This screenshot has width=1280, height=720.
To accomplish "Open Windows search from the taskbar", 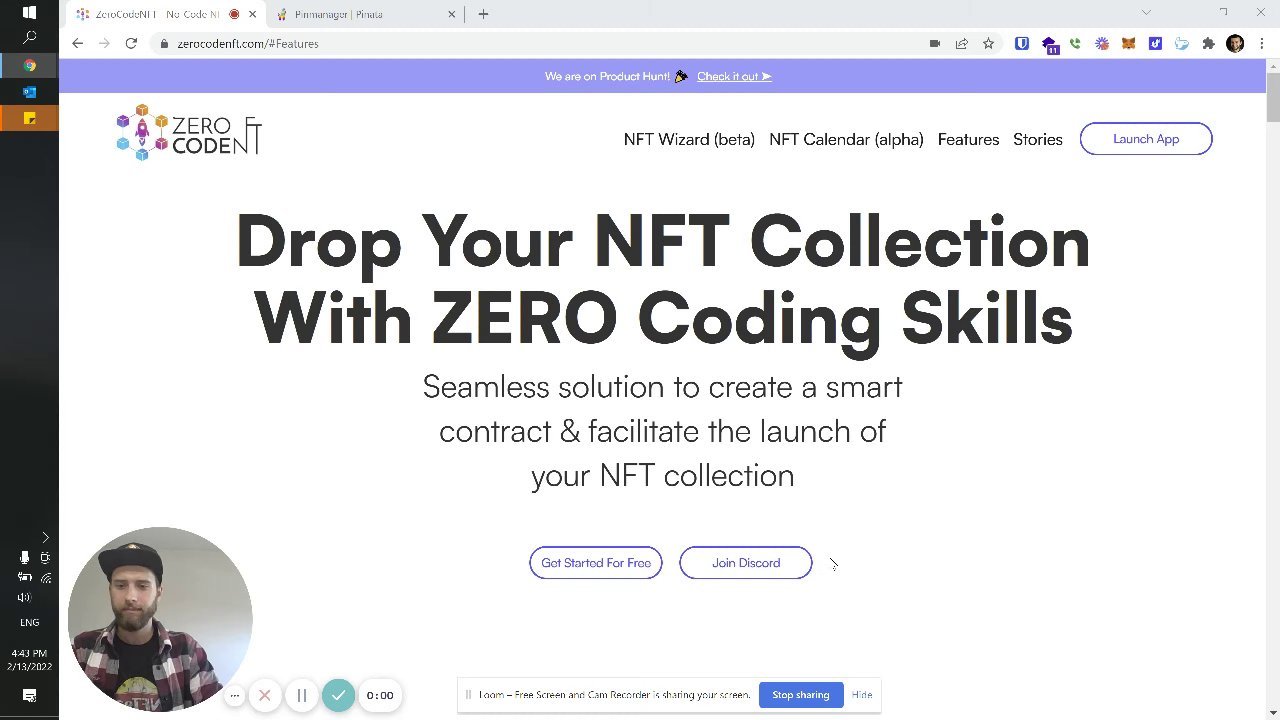I will coord(29,38).
